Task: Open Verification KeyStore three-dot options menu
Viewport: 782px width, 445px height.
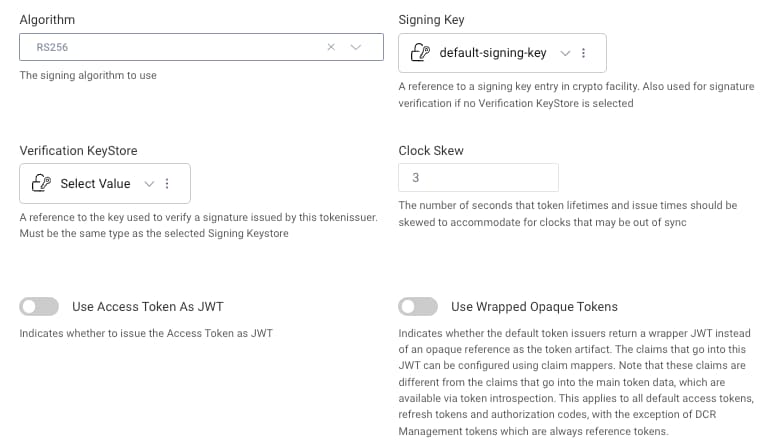Action: [167, 184]
